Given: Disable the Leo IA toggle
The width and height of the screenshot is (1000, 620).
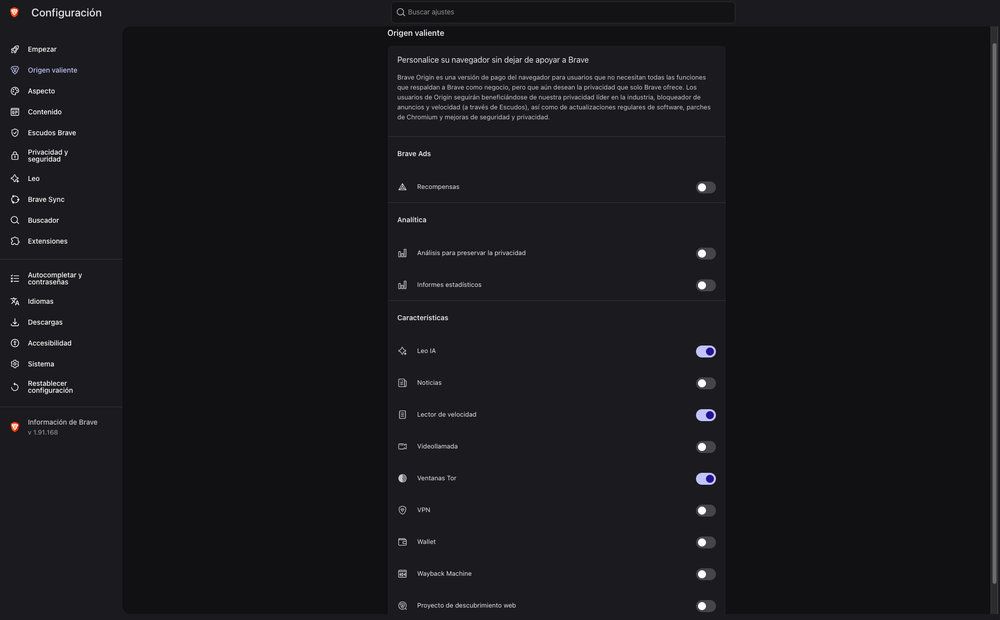Looking at the screenshot, I should click(705, 351).
